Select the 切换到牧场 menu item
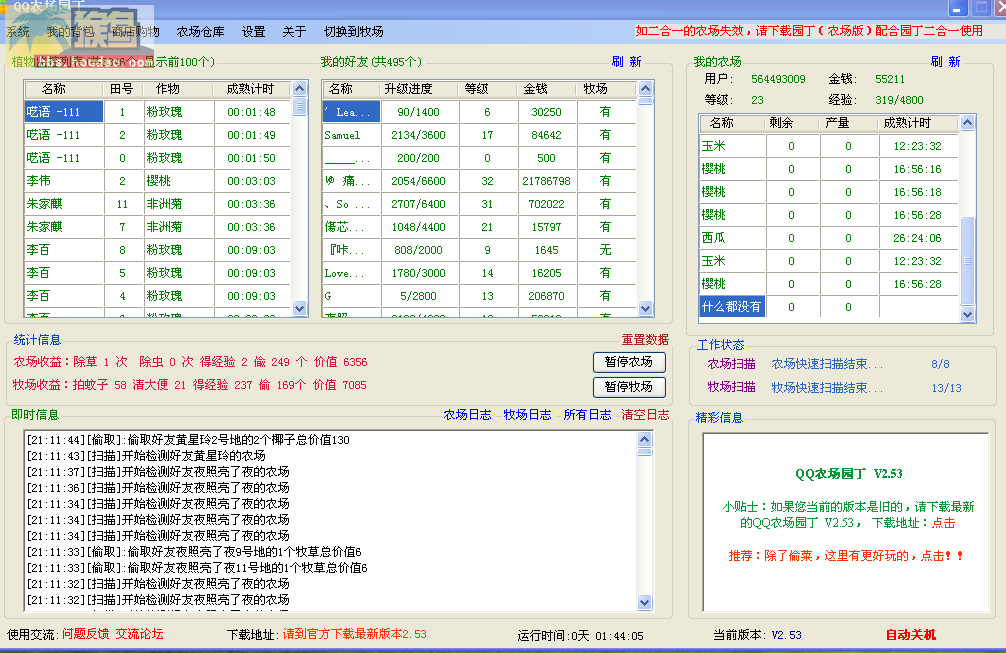Screen dimensions: 1006x653 coord(354,31)
